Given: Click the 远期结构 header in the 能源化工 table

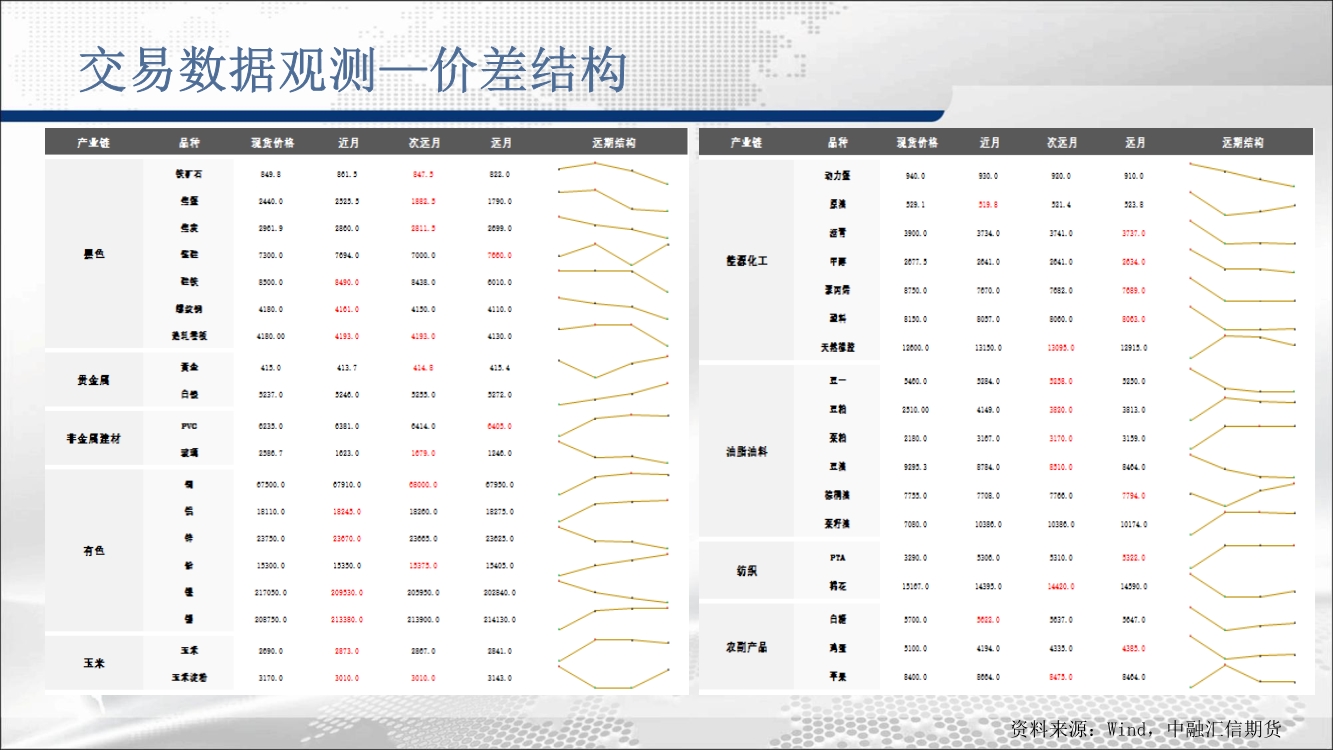Looking at the screenshot, I should [1242, 143].
